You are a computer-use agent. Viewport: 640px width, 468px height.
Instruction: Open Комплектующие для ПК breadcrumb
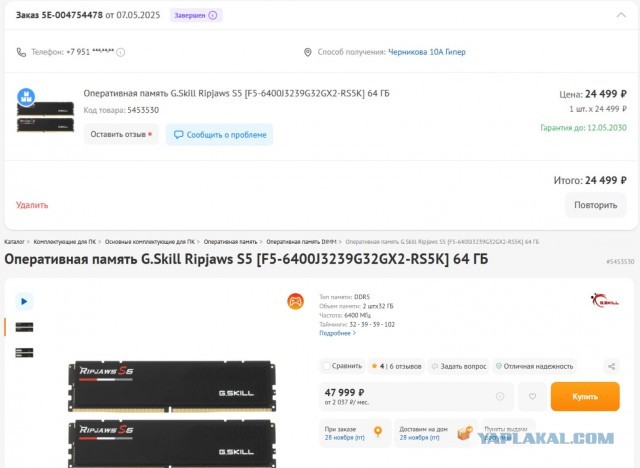tap(64, 242)
